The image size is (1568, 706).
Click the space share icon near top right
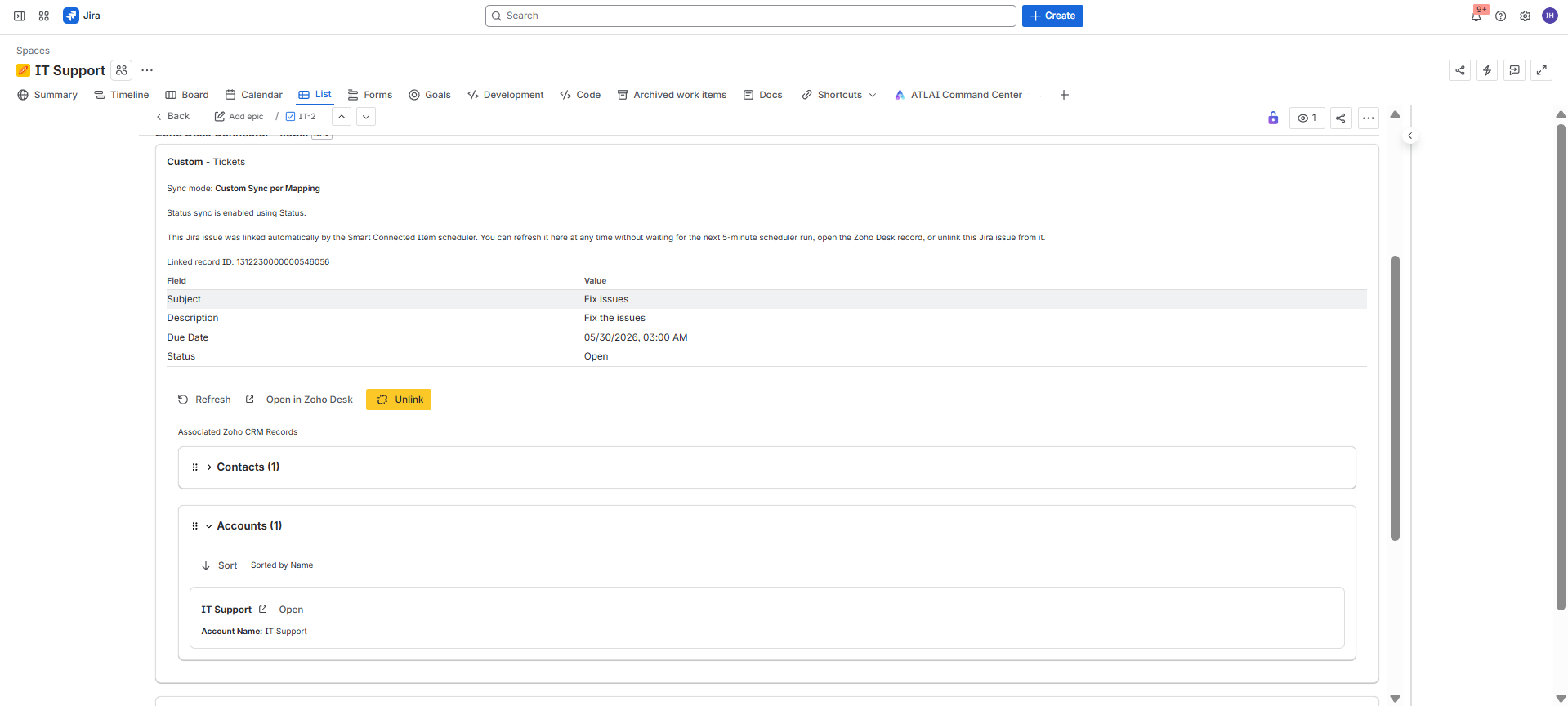pyautogui.click(x=1460, y=70)
